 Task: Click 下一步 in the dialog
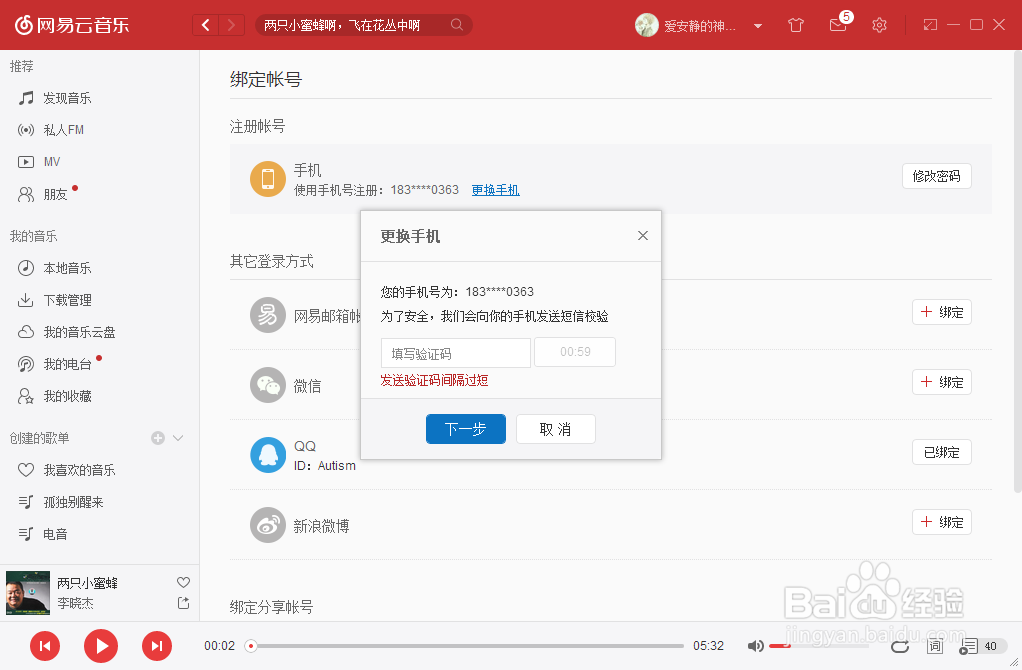(x=466, y=429)
